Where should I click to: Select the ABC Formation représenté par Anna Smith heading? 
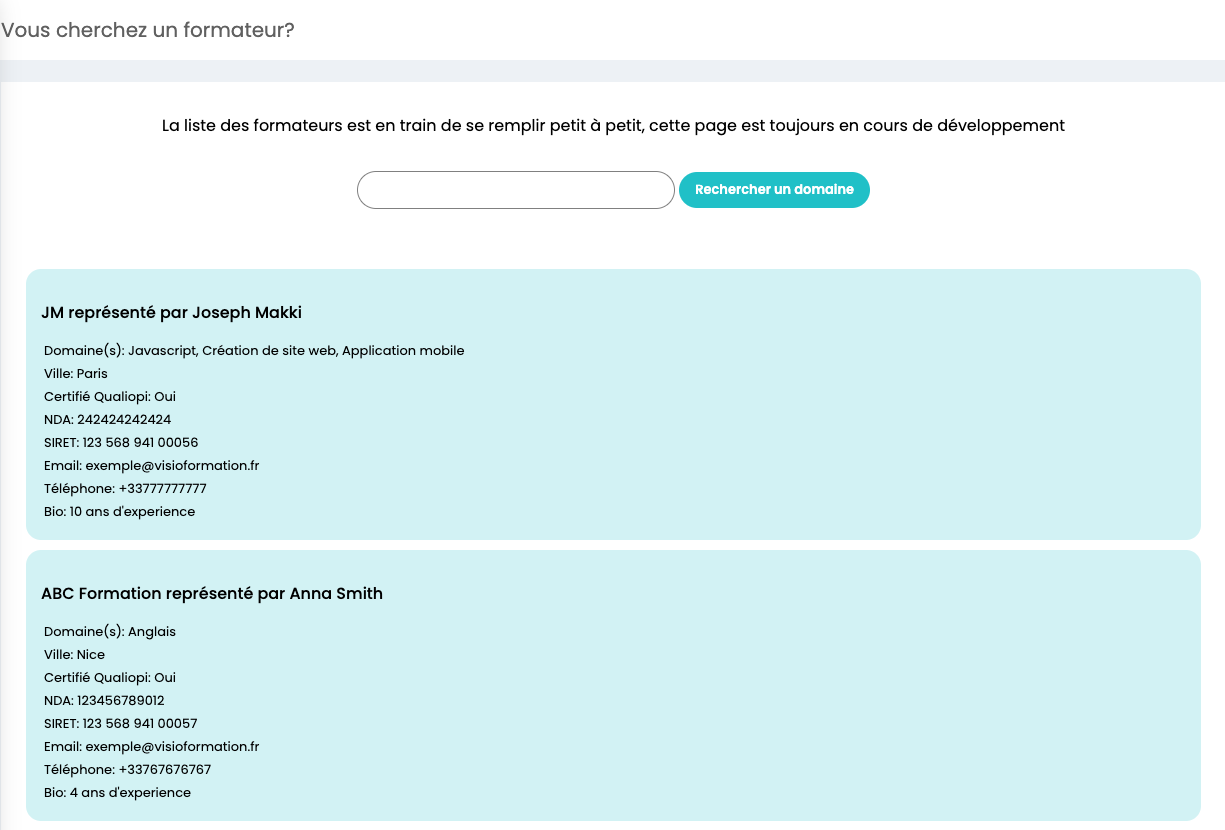pyautogui.click(x=212, y=594)
